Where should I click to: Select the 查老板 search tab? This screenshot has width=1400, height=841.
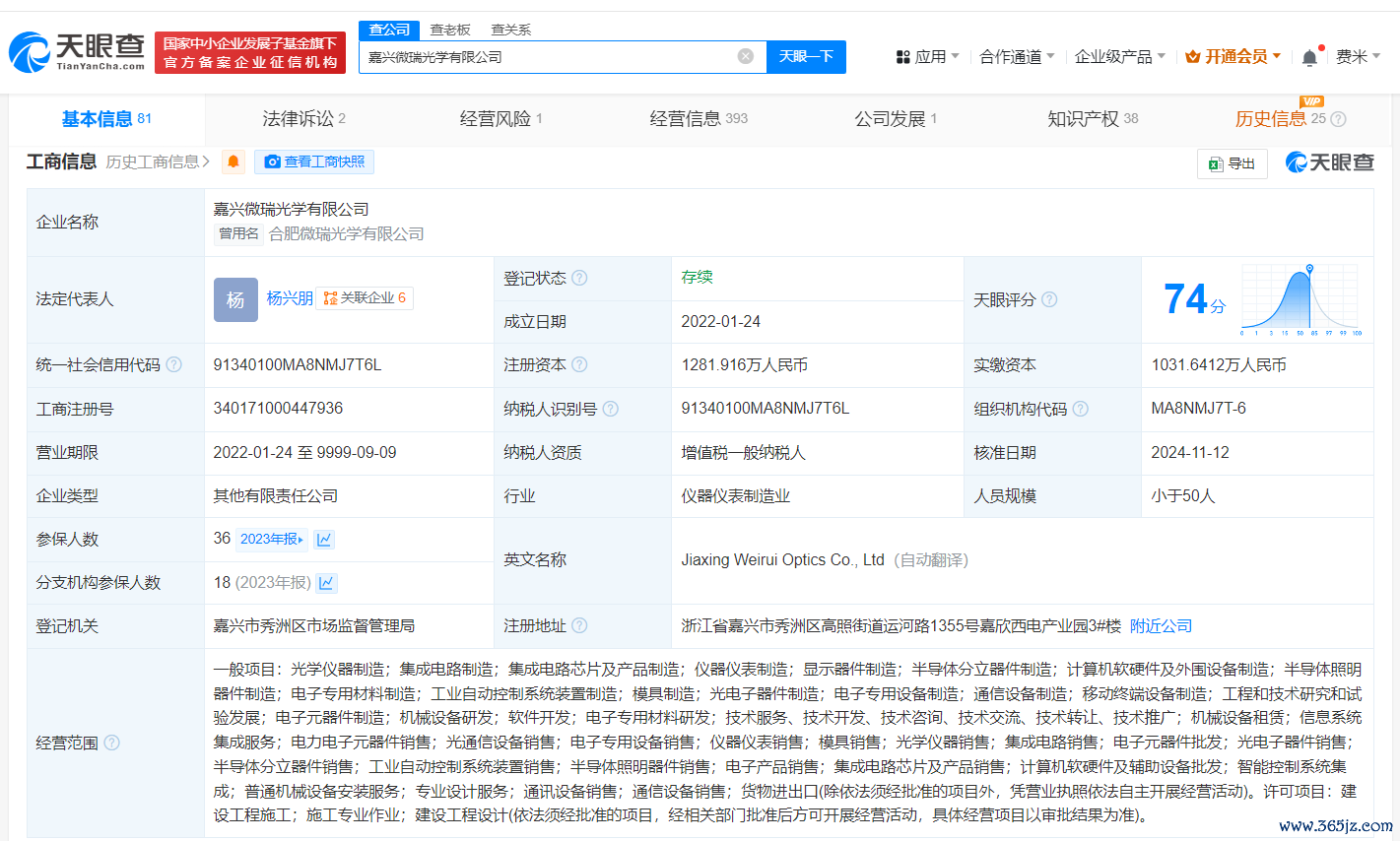(450, 30)
